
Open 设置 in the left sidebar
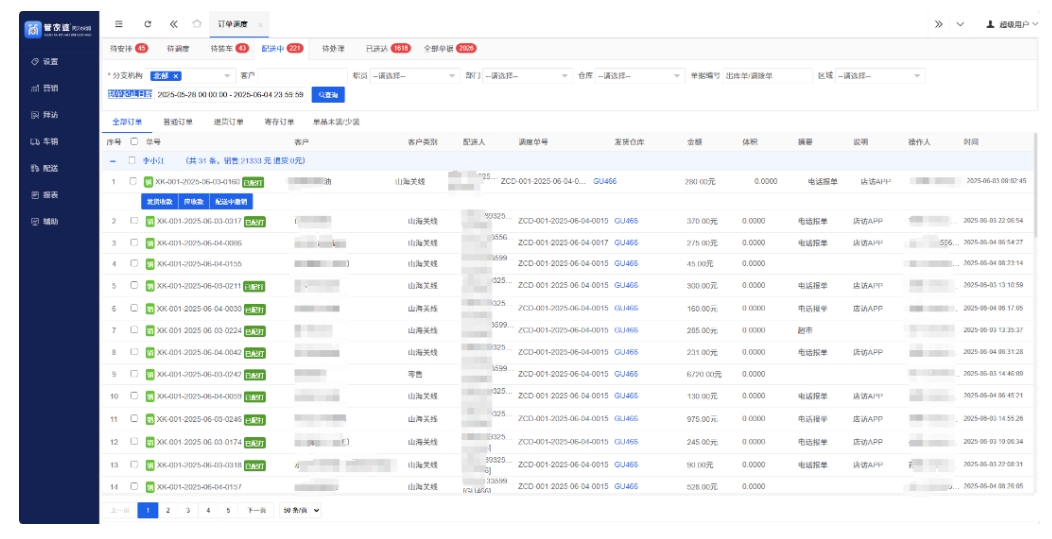45,62
